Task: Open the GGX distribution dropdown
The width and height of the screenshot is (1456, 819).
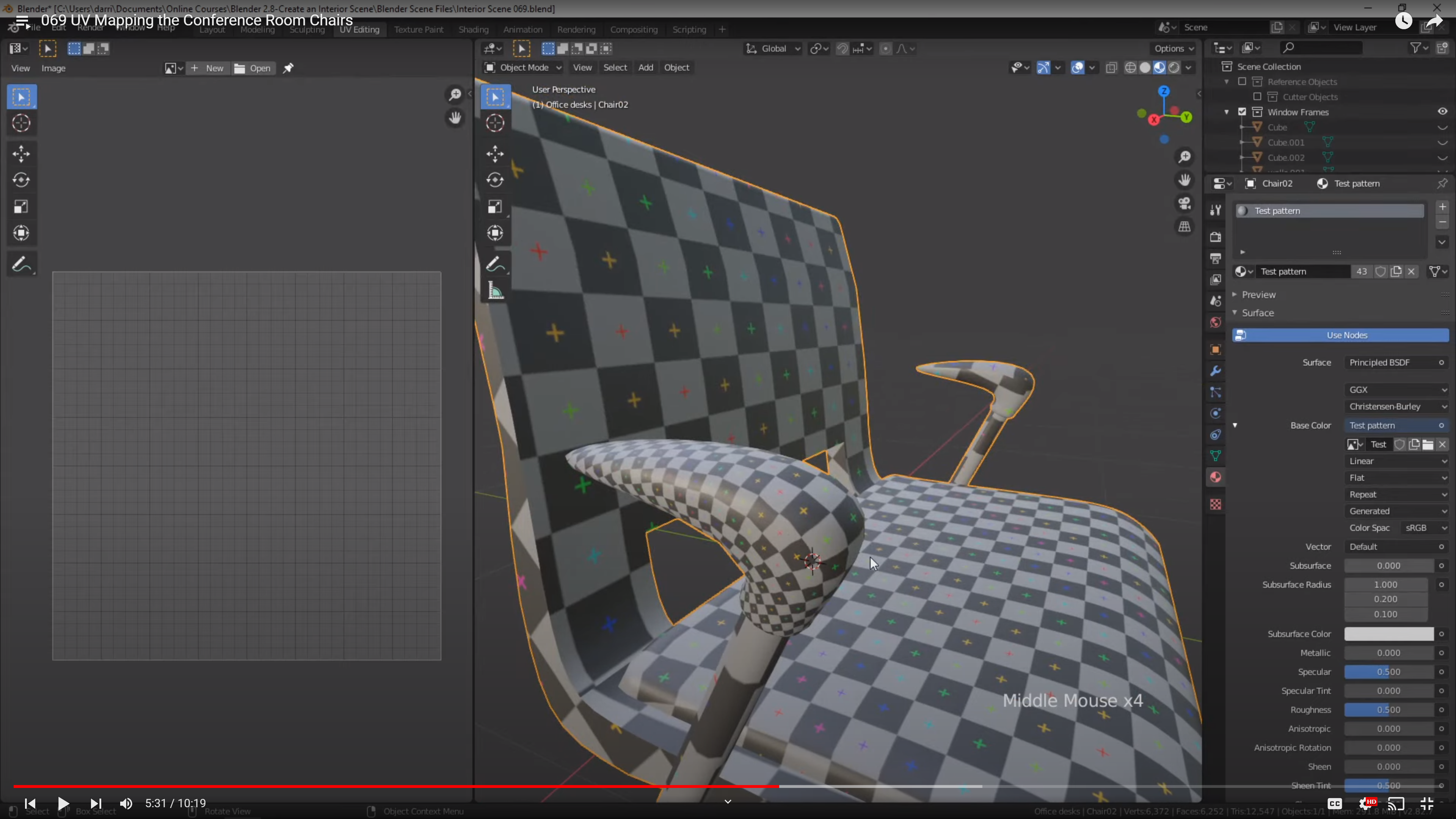Action: (x=1396, y=389)
